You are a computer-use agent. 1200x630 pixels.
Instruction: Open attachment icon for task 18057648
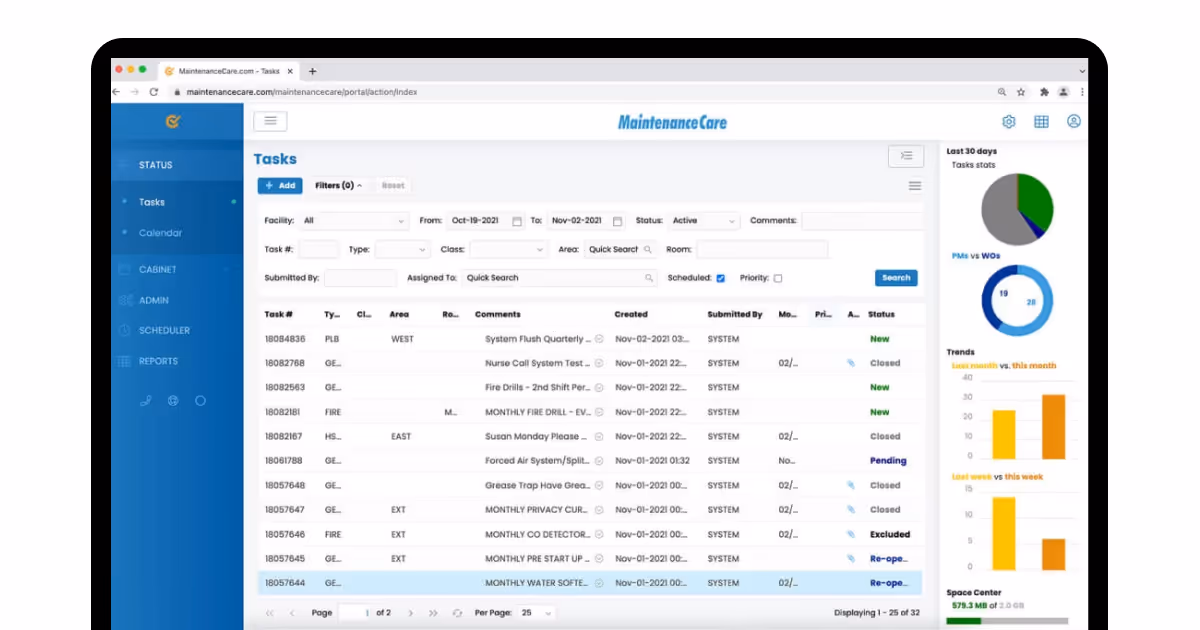851,486
